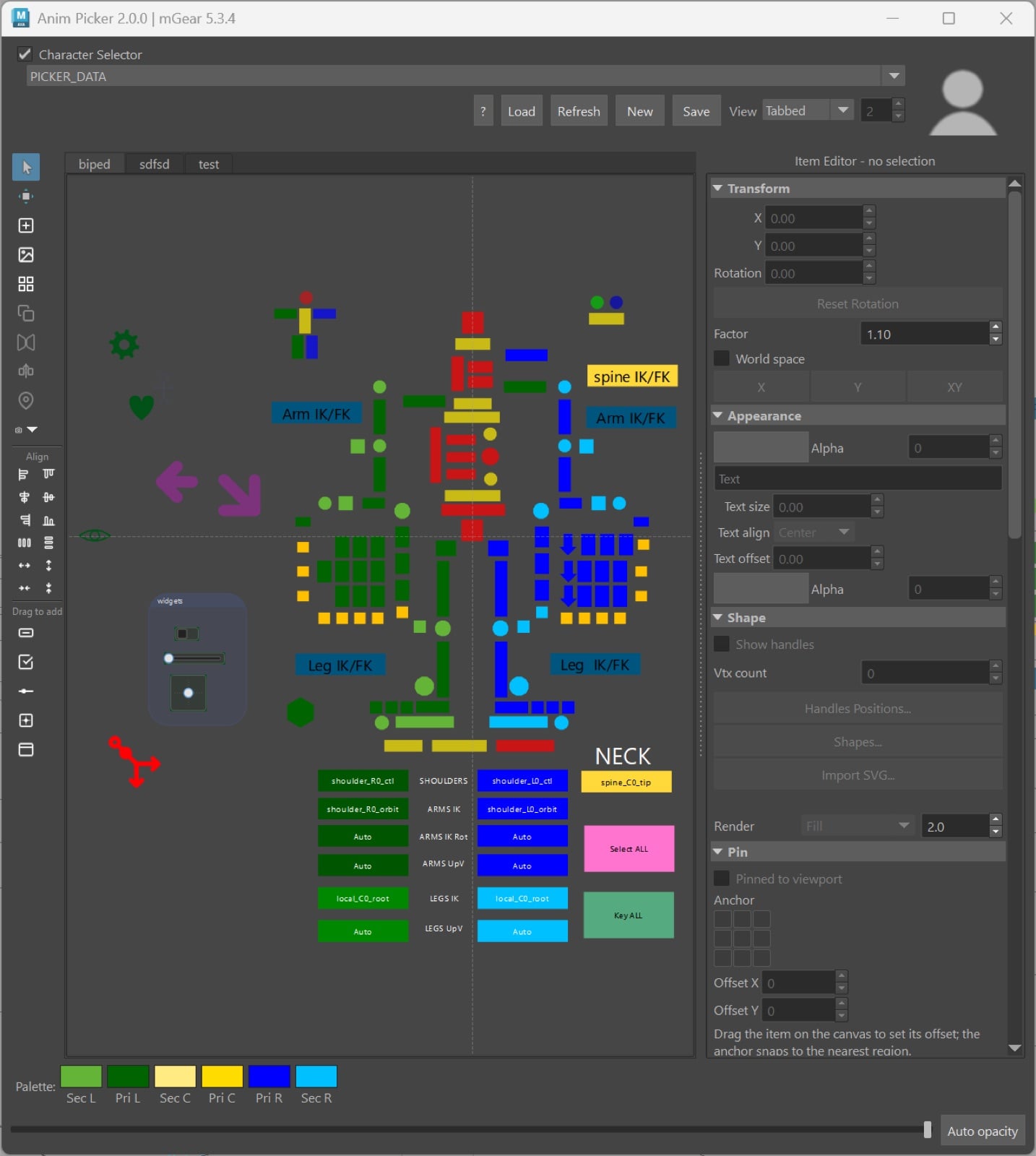Viewport: 1036px width, 1156px height.
Task: Switch to the test tab
Action: pyautogui.click(x=209, y=164)
